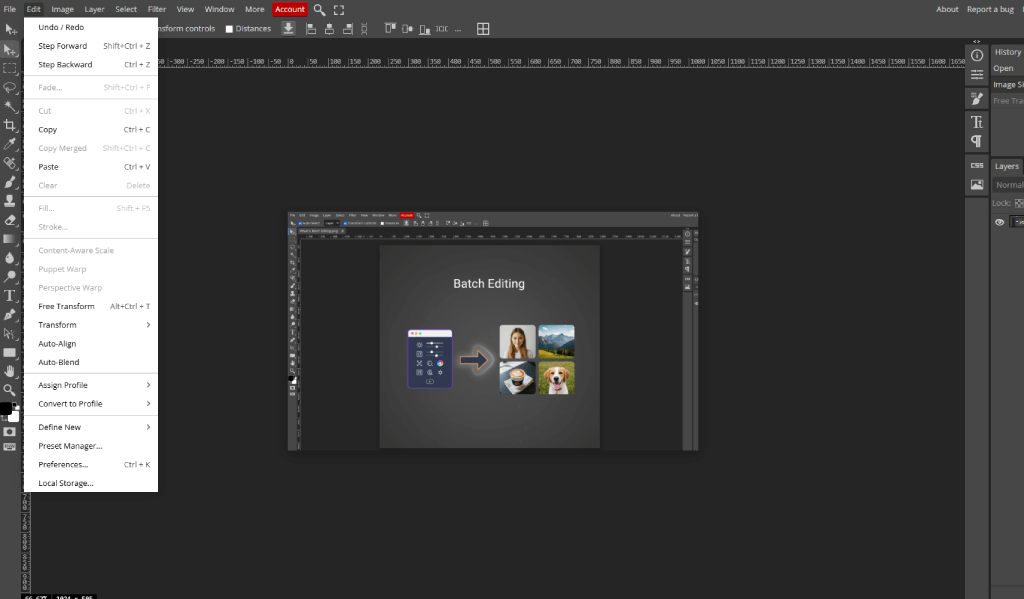Select the Lasso tool
Image resolution: width=1024 pixels, height=599 pixels.
click(x=10, y=87)
